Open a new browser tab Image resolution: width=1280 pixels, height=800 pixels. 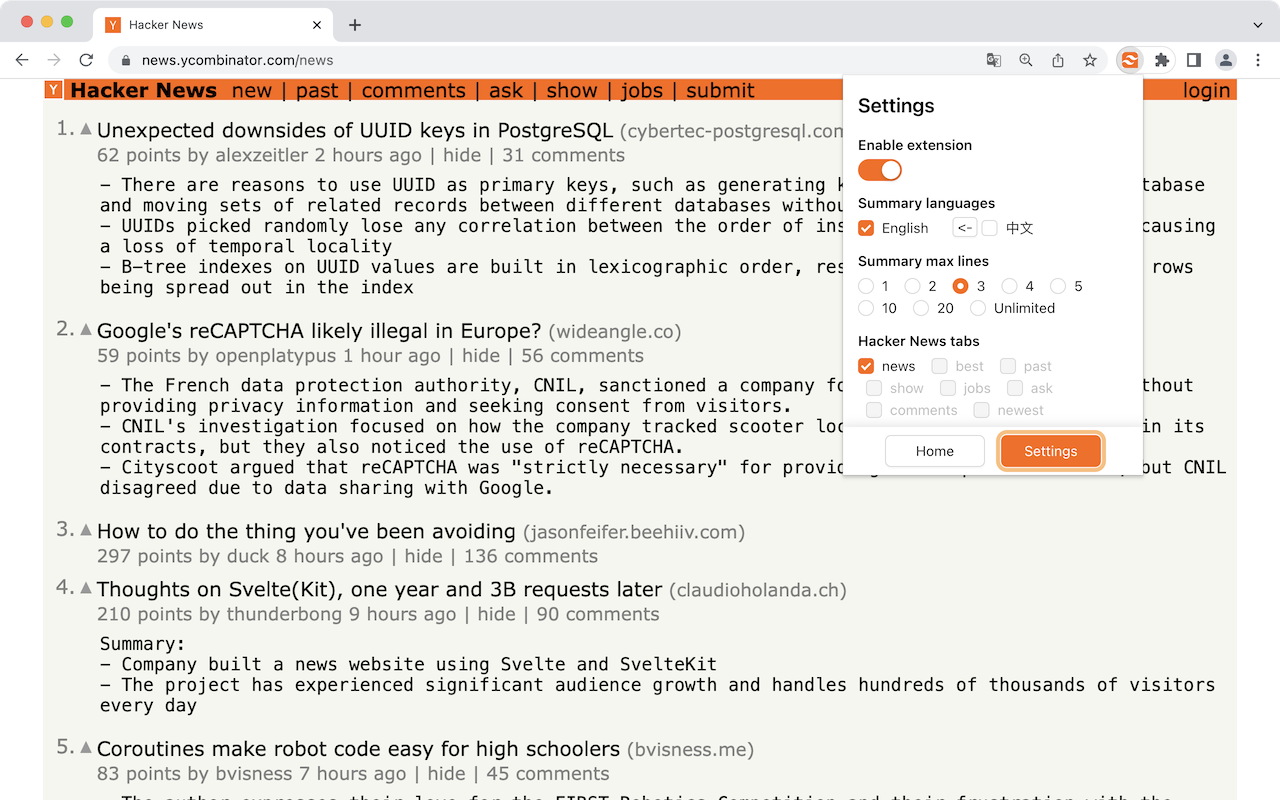pos(355,25)
